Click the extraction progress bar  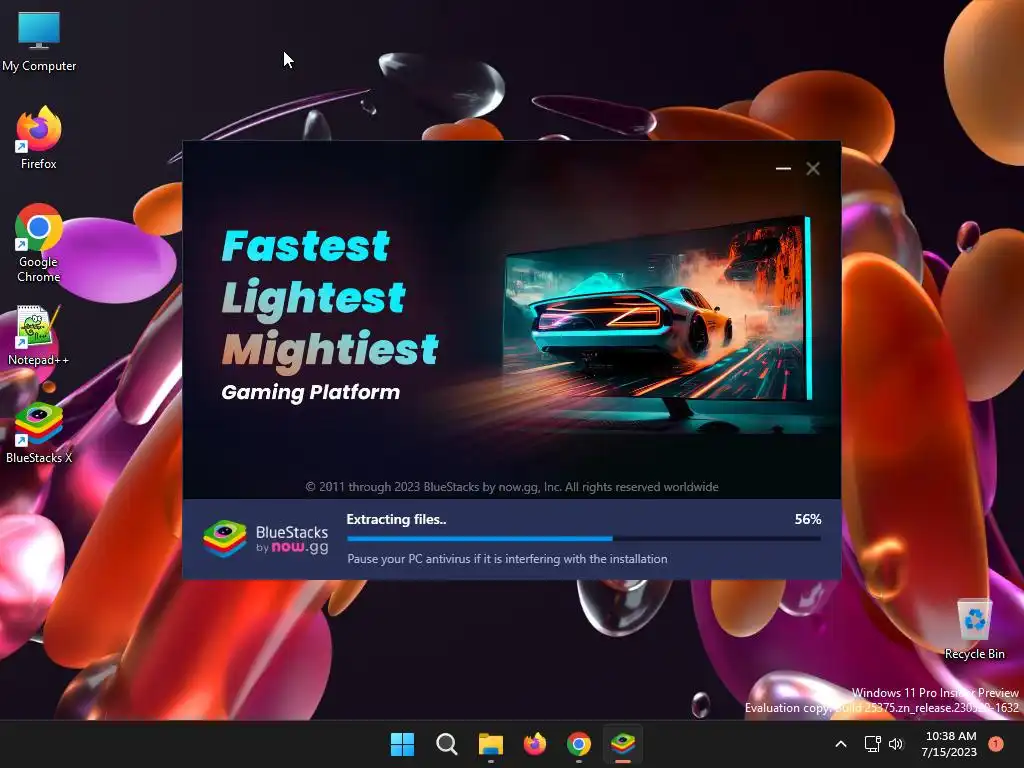tap(584, 539)
